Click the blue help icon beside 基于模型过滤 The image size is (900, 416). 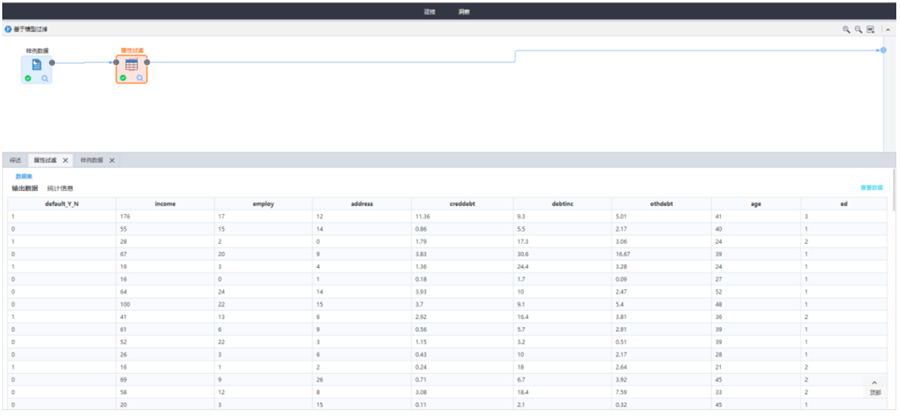pyautogui.click(x=8, y=29)
